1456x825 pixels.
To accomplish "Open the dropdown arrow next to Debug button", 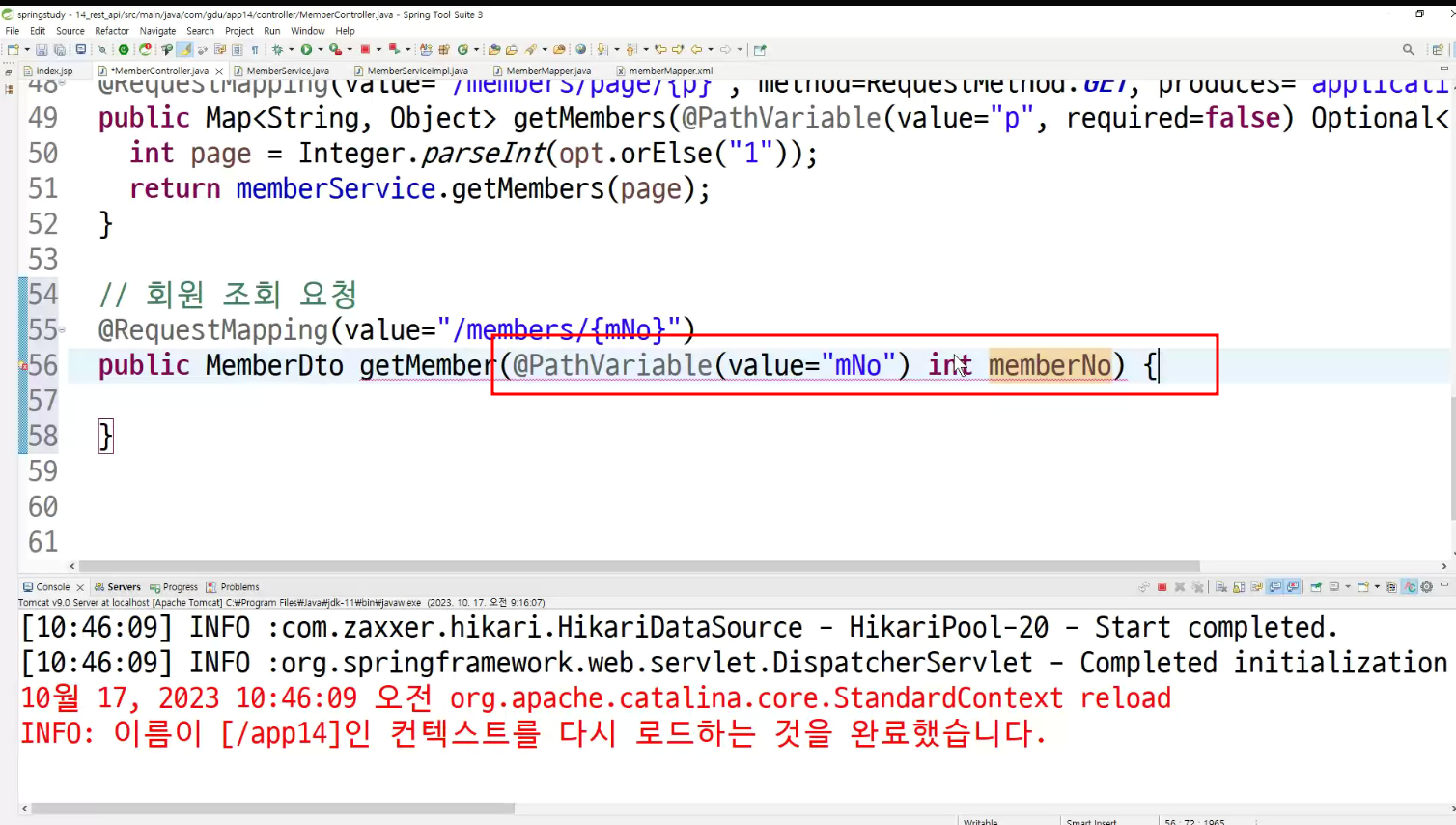I will click(291, 50).
